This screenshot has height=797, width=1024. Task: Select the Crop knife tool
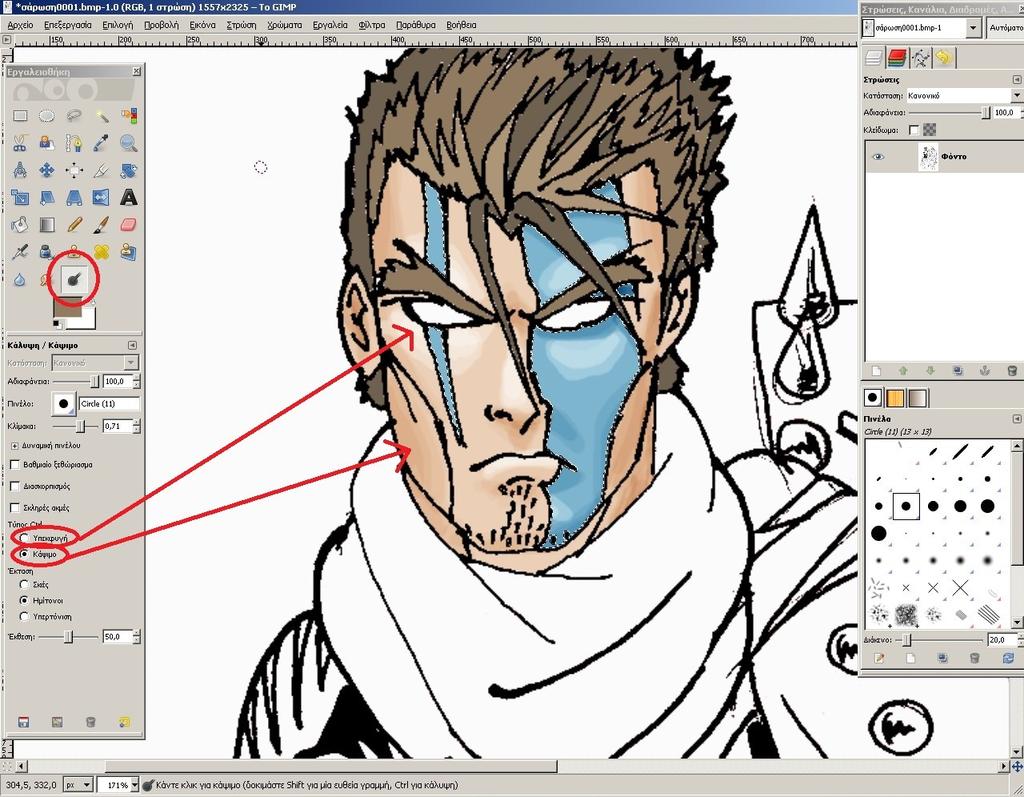coord(101,171)
